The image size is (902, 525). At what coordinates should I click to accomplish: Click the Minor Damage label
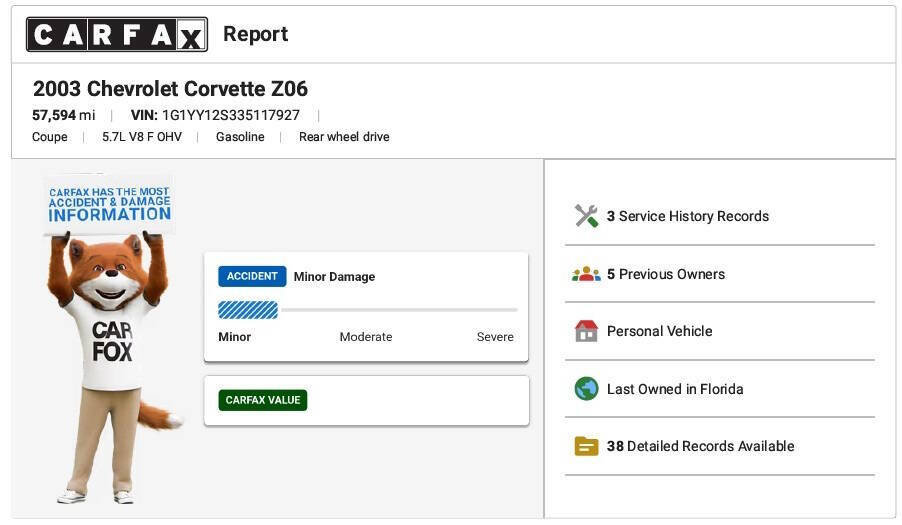(334, 277)
